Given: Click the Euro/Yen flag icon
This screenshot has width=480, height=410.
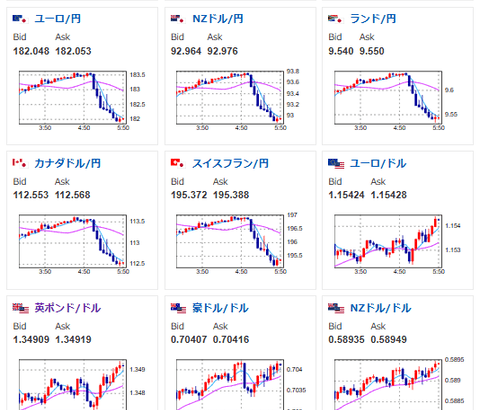Looking at the screenshot, I should pos(20,19).
